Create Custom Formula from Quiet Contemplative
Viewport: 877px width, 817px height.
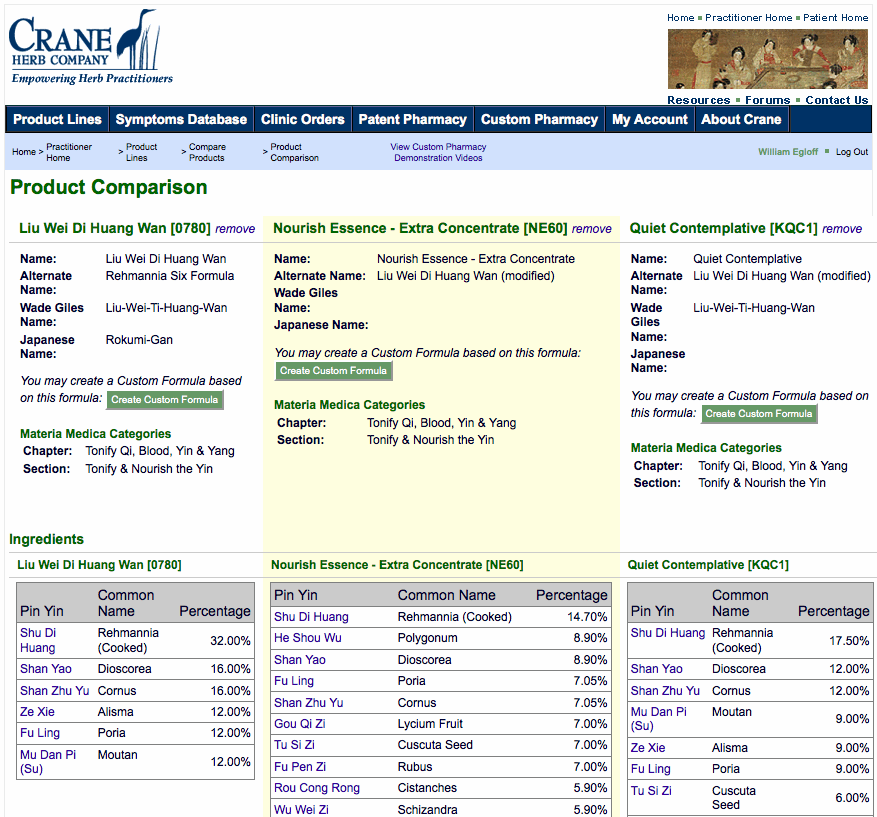pos(759,414)
